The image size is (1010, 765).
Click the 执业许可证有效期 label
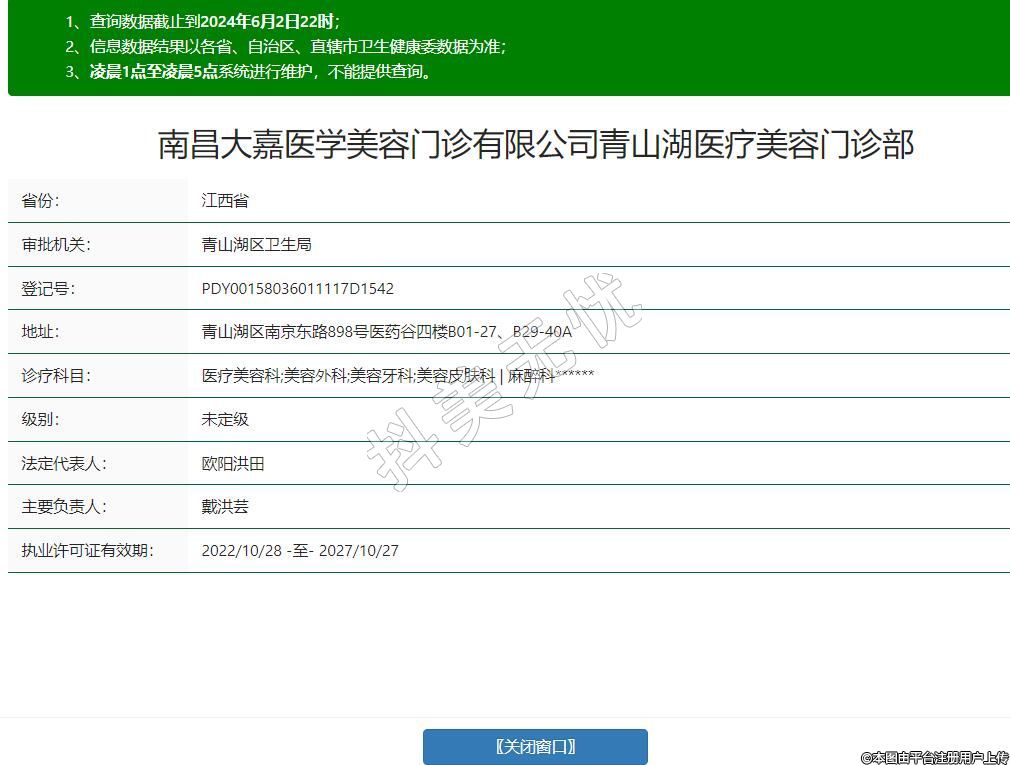pos(87,550)
